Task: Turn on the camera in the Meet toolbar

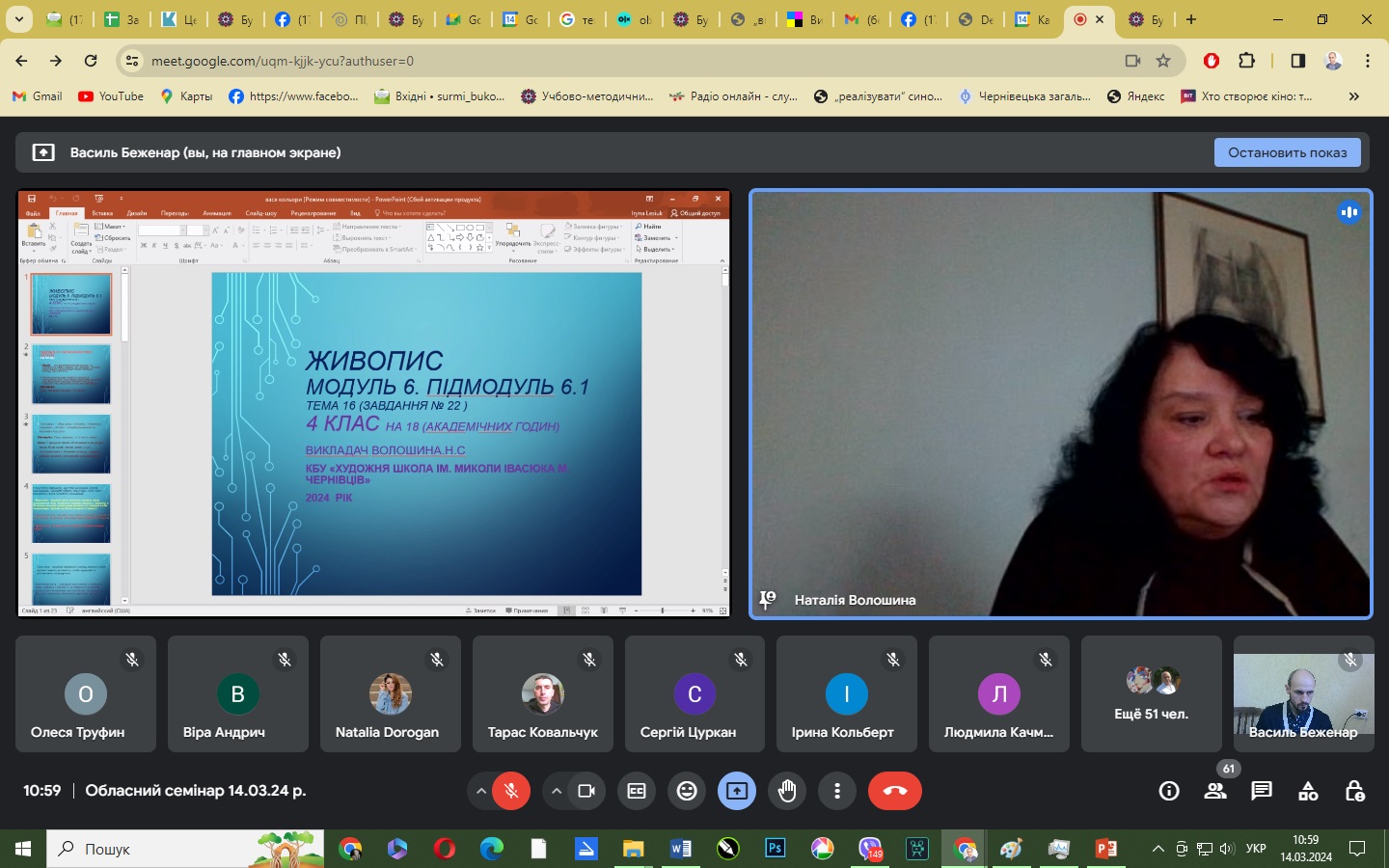Action: click(586, 791)
